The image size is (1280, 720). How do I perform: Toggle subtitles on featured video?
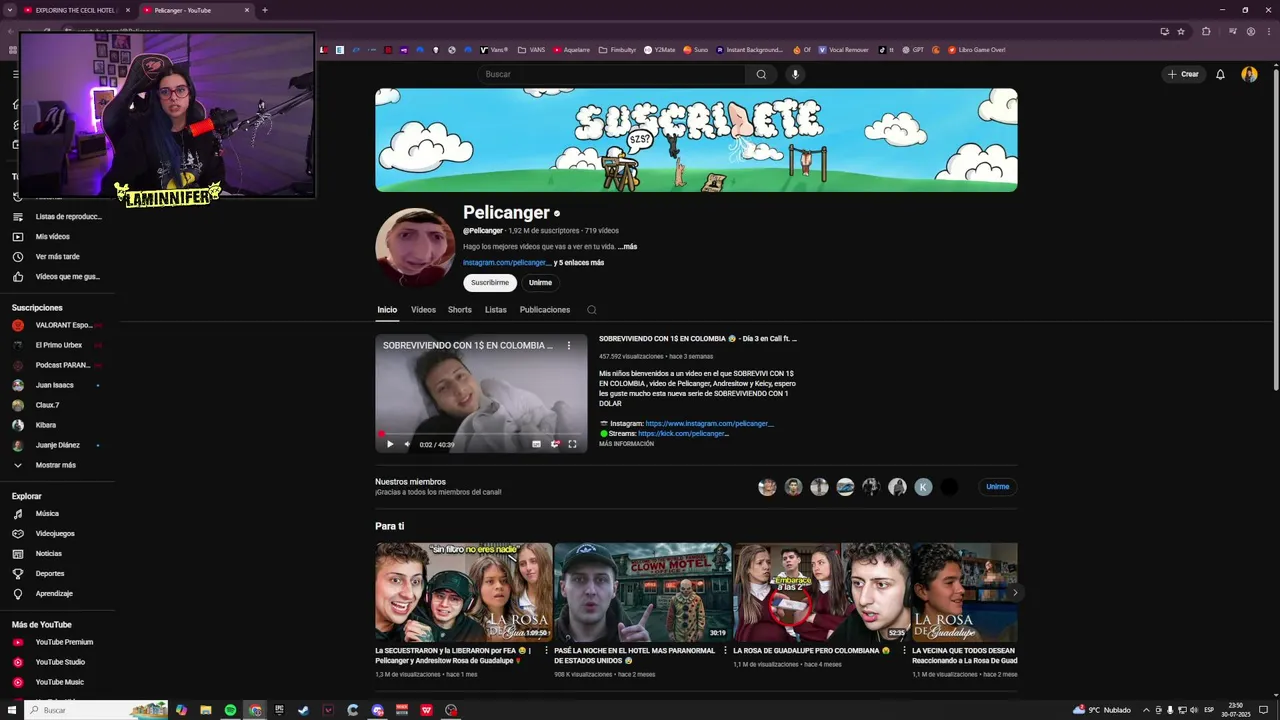click(x=536, y=444)
